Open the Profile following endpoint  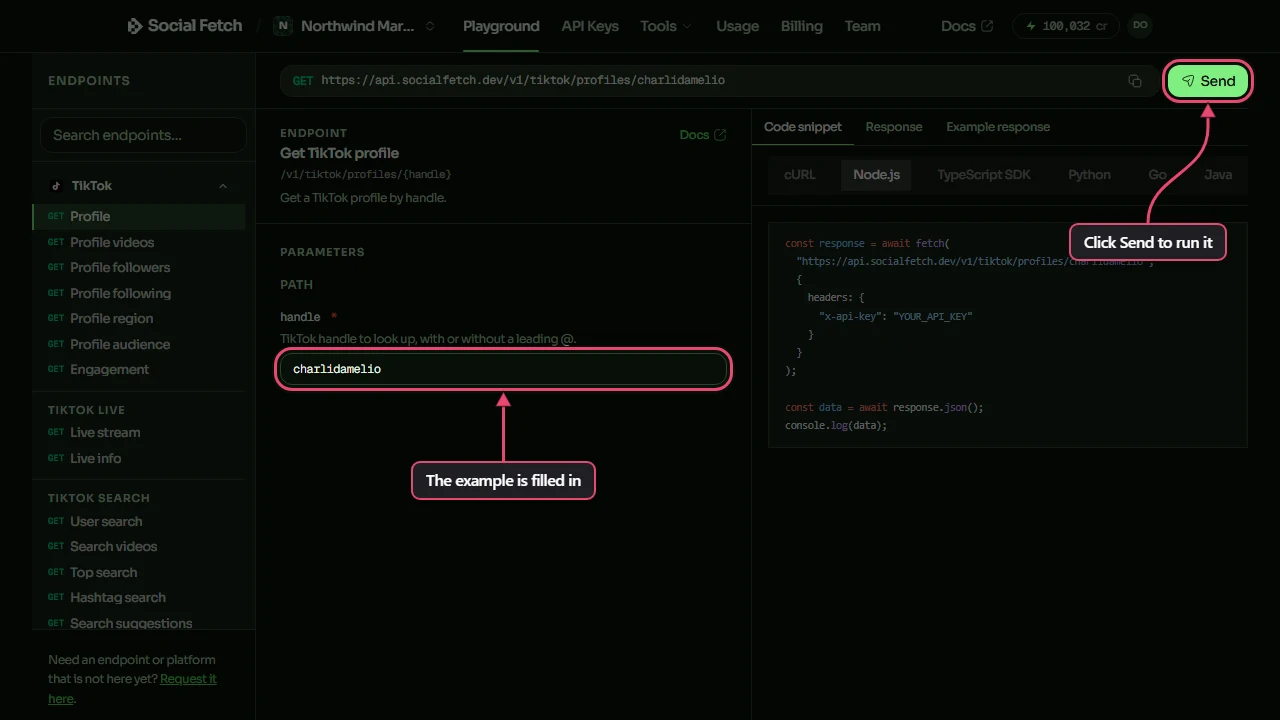coord(139,293)
